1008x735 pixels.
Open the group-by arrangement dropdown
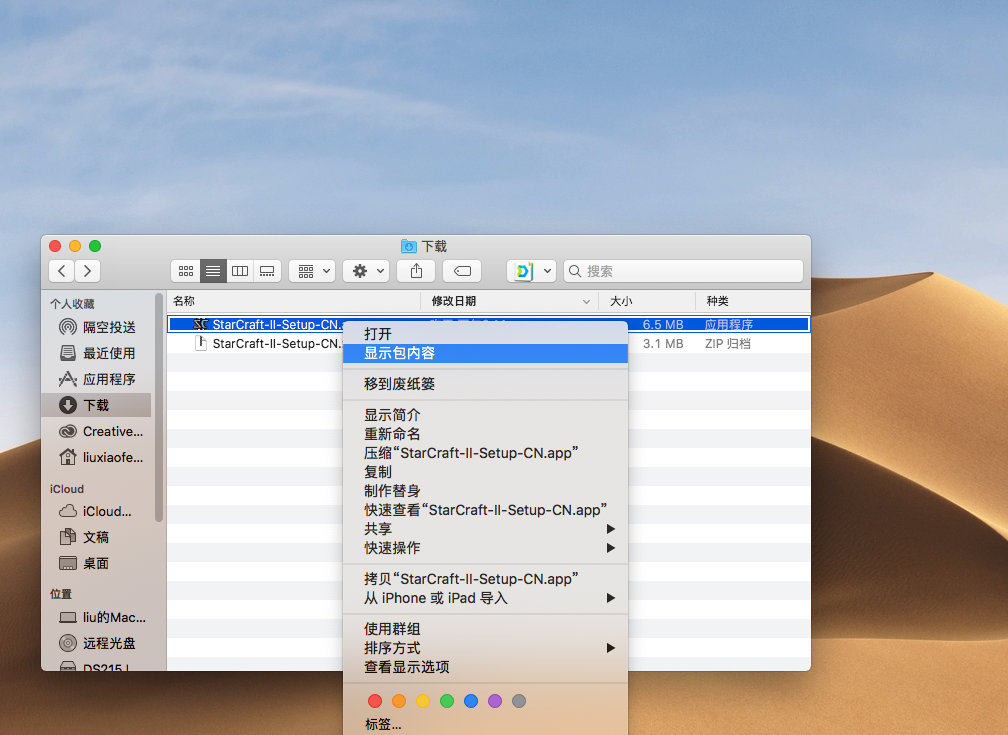[x=312, y=271]
